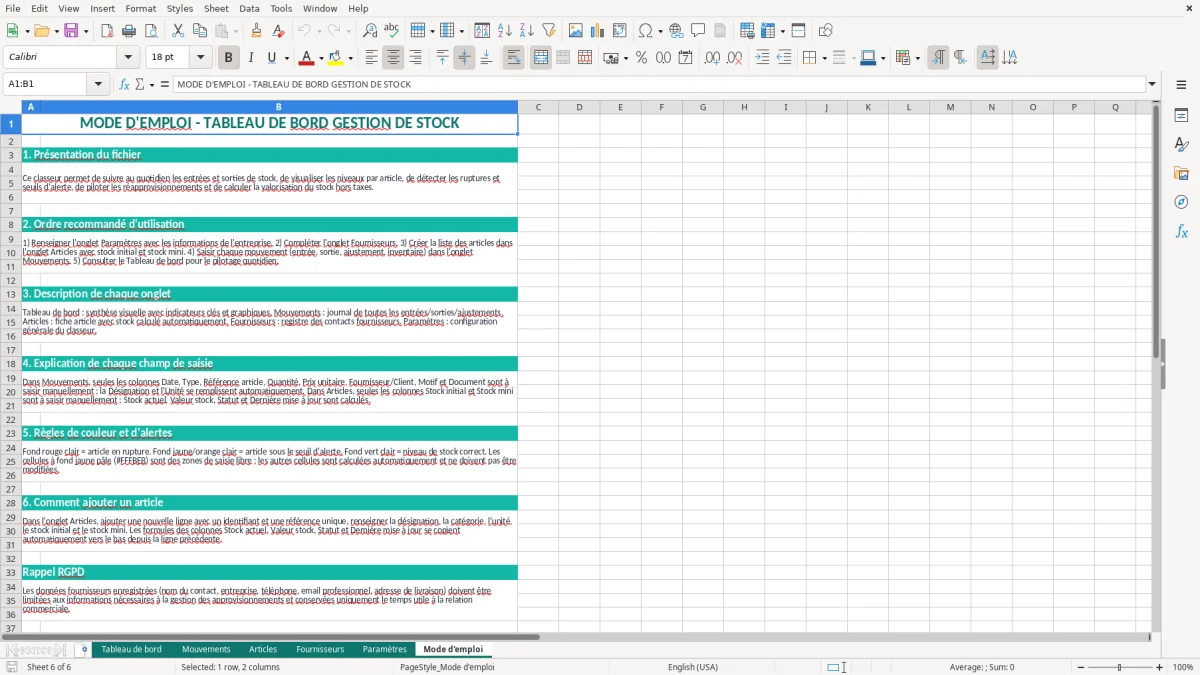Click the Draw Functions shapes icon
Viewport: 1200px width, 675px height.
[x=826, y=31]
